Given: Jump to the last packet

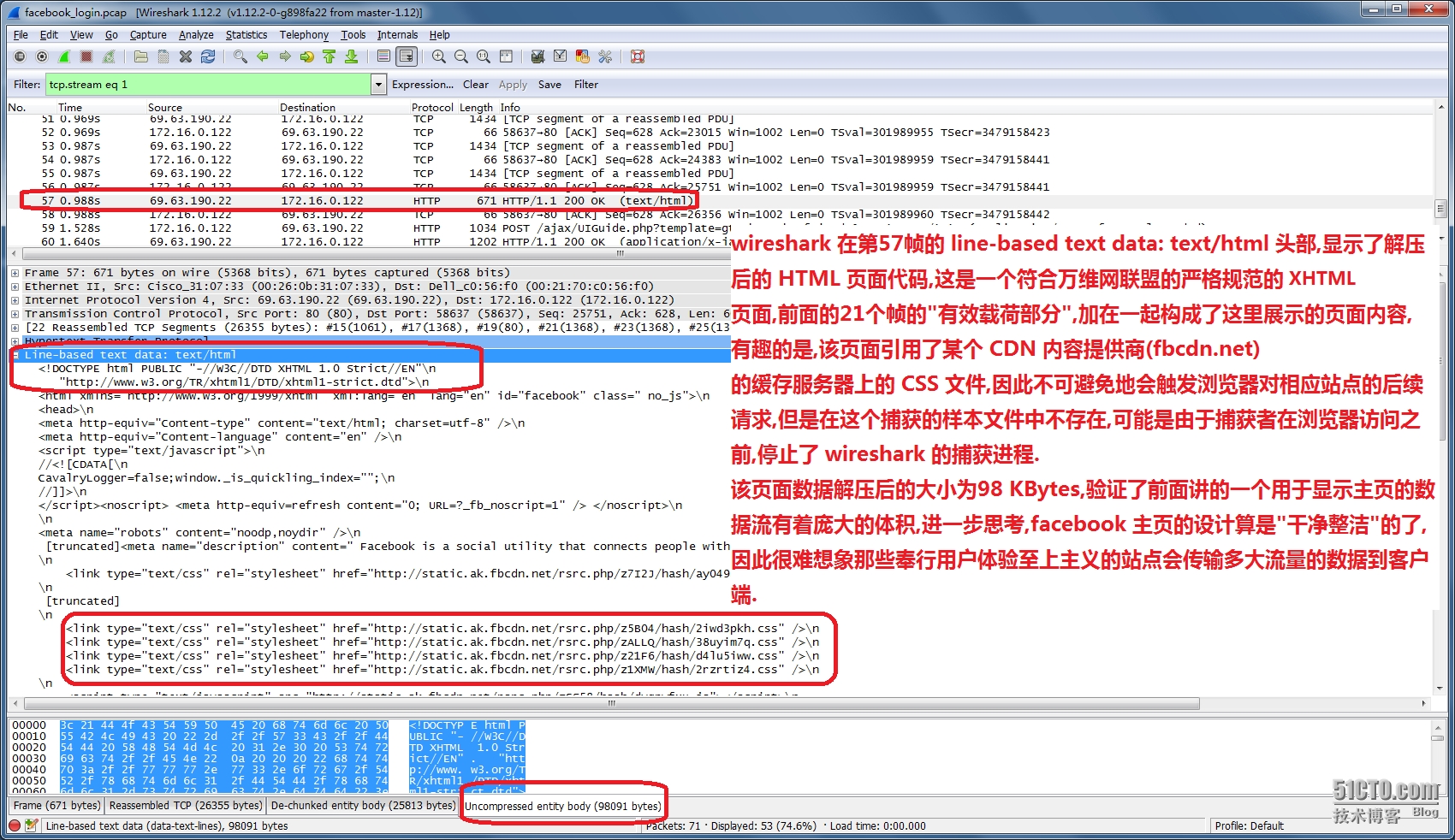Looking at the screenshot, I should [x=352, y=56].
